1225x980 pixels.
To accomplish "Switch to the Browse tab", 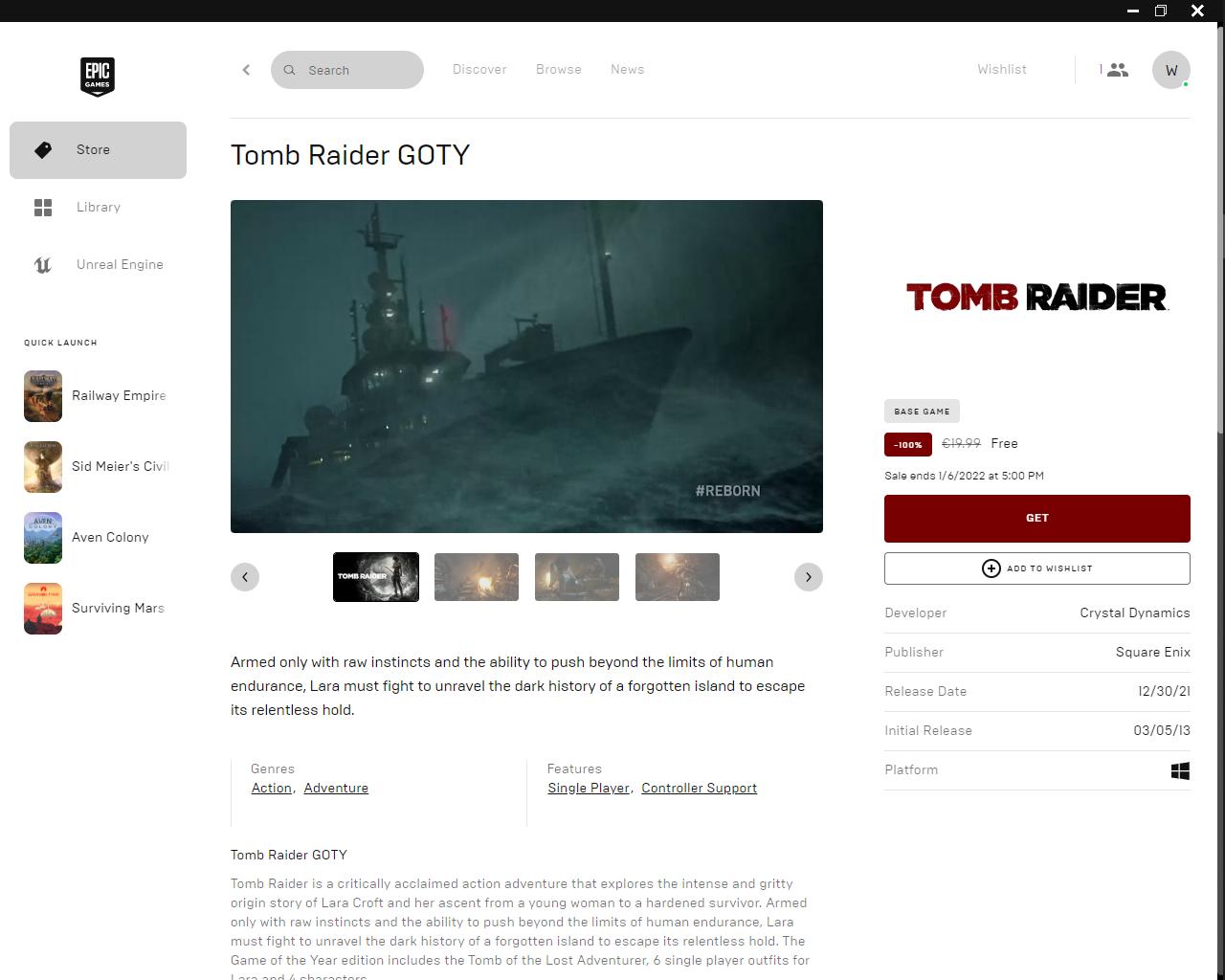I will tap(558, 70).
